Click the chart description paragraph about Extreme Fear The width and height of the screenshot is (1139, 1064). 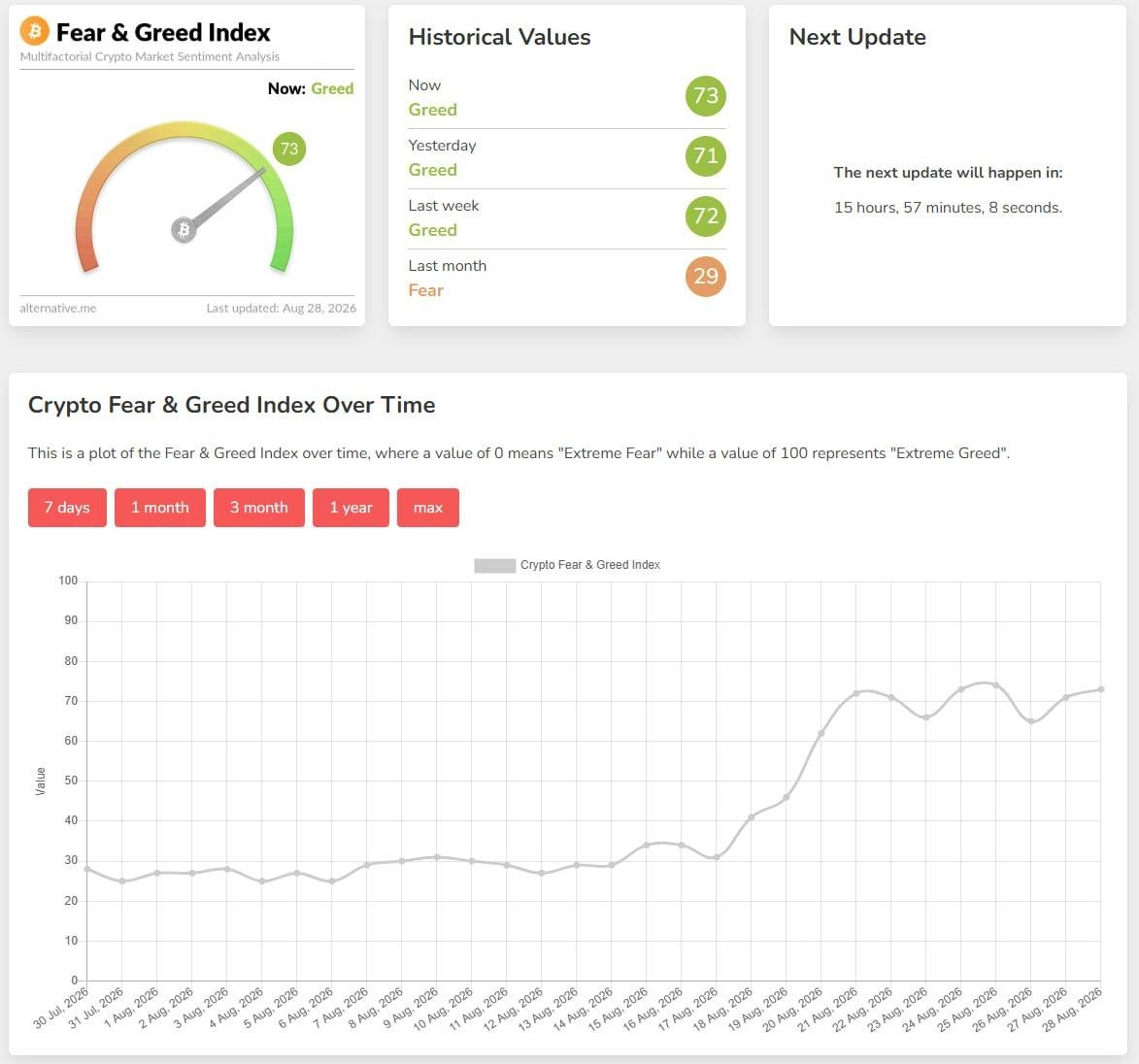click(x=519, y=453)
